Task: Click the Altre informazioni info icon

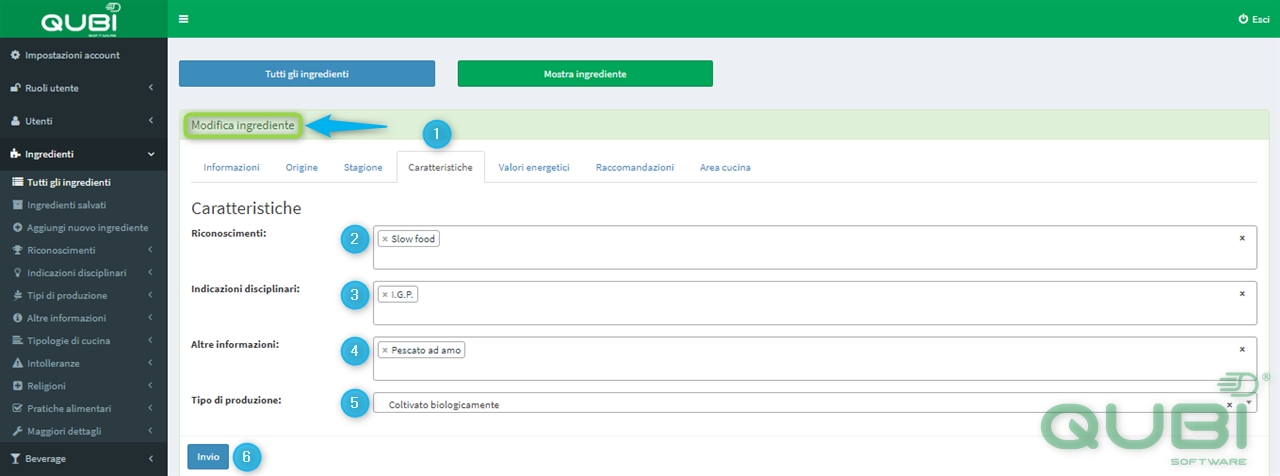Action: (x=17, y=318)
